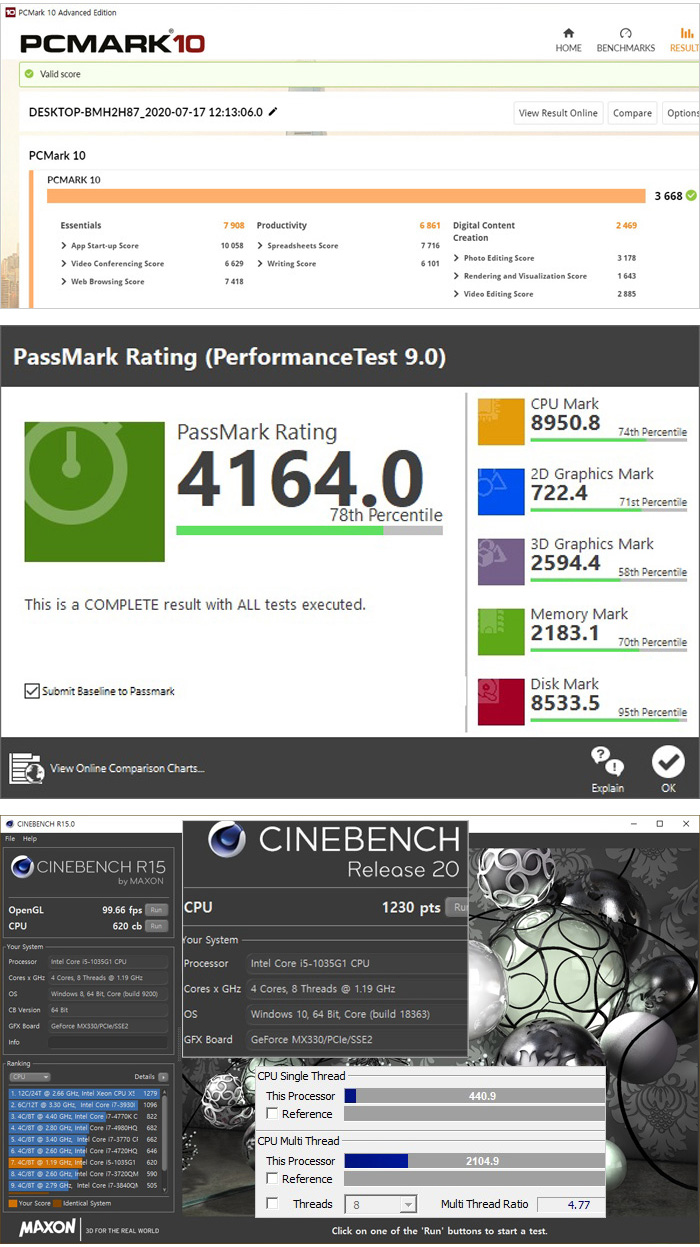700x1247 pixels.
Task: Click the pencil icon to rename result
Action: coord(273,112)
